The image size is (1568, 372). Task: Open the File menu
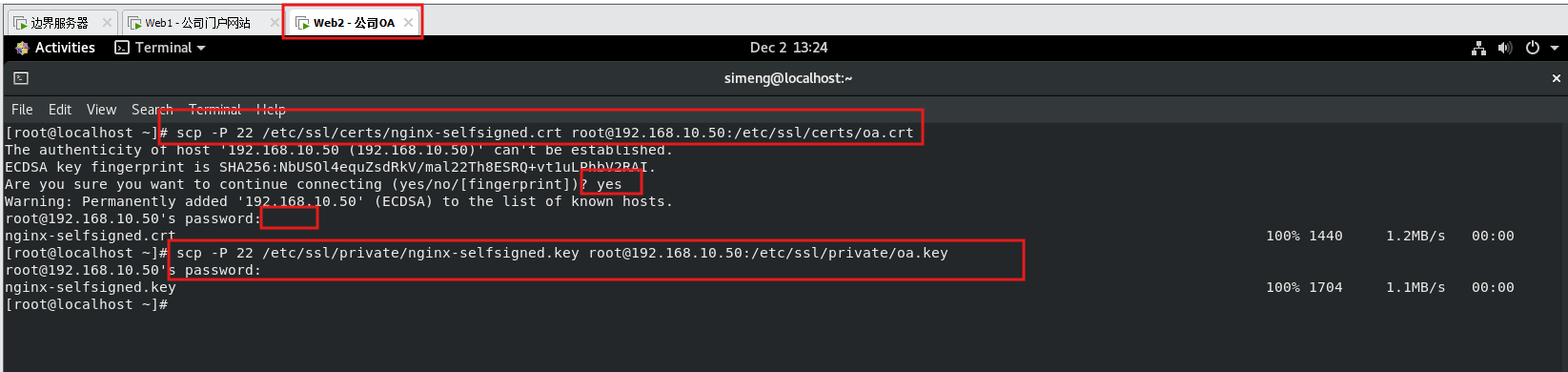(22, 110)
